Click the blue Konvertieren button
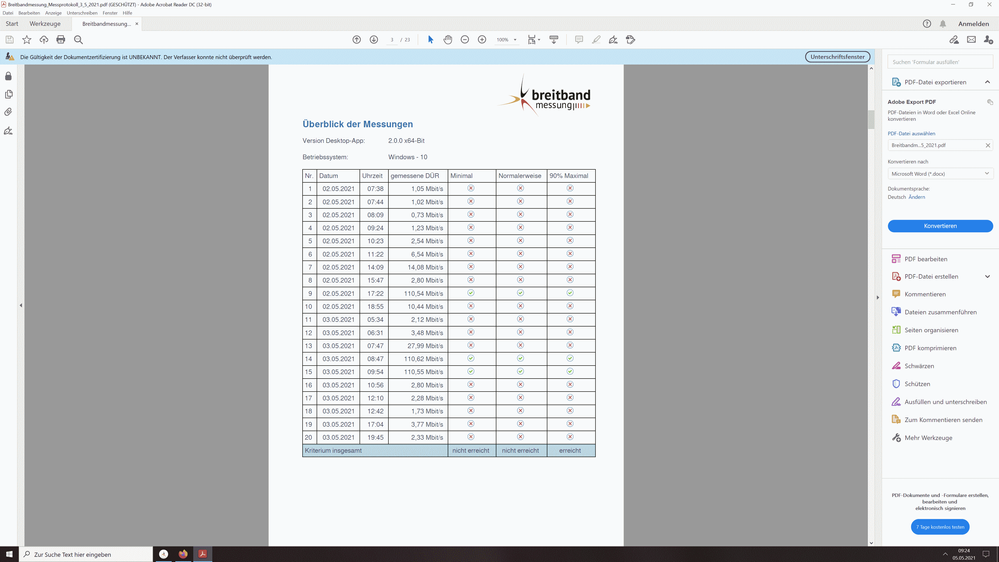This screenshot has height=562, width=999. (x=940, y=226)
